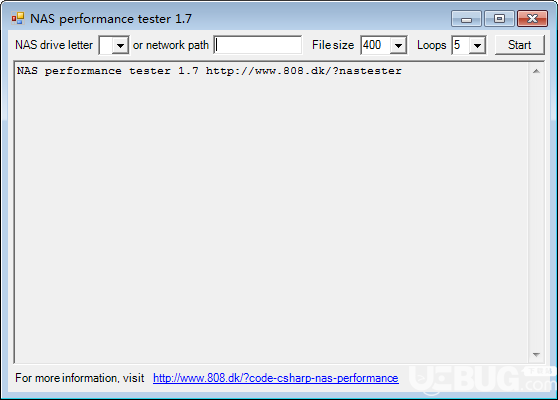Click the output log scrollbar down arrow
Screen dimensions: 558x400
tap(536, 354)
